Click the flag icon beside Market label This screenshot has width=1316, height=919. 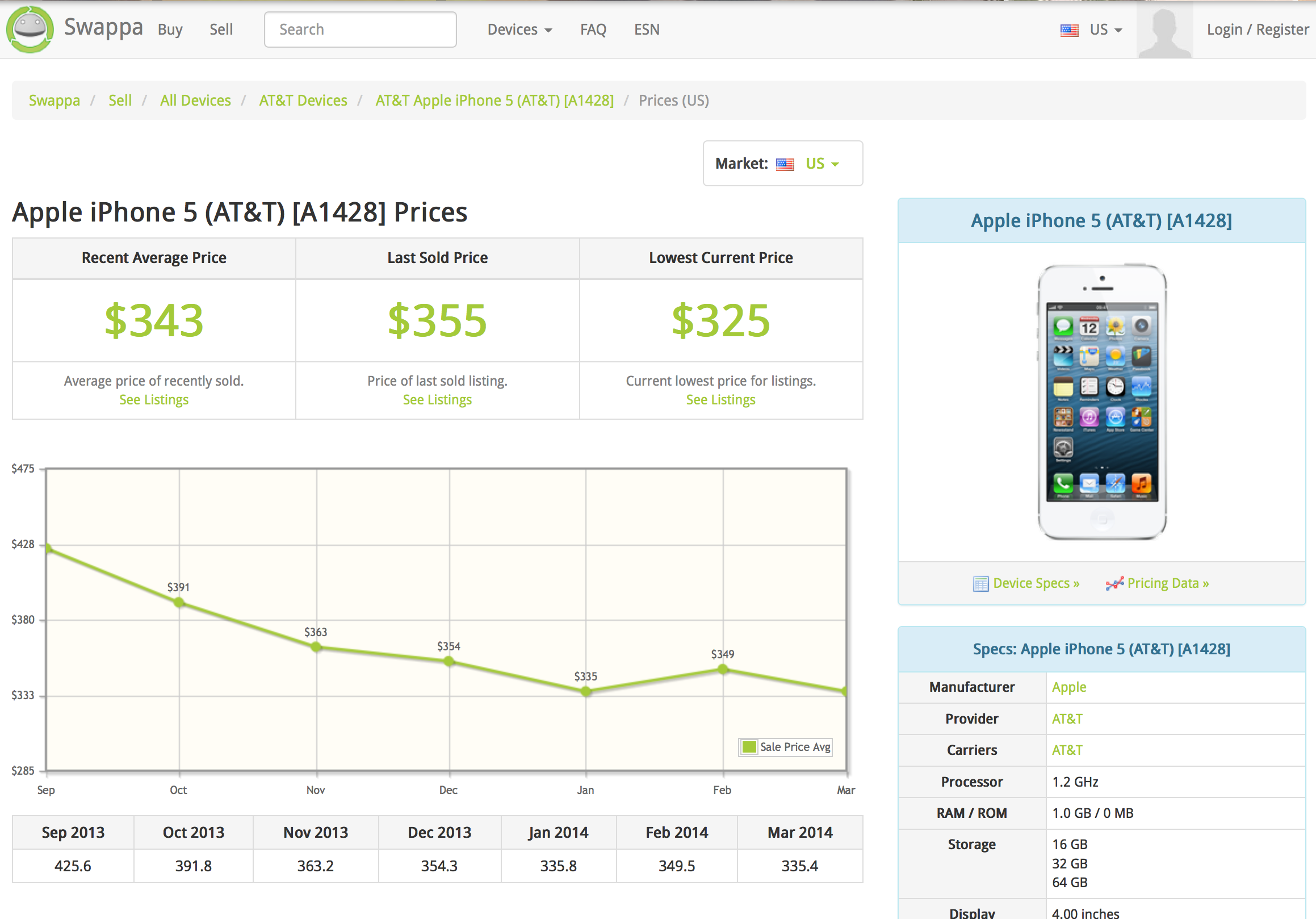(x=785, y=165)
